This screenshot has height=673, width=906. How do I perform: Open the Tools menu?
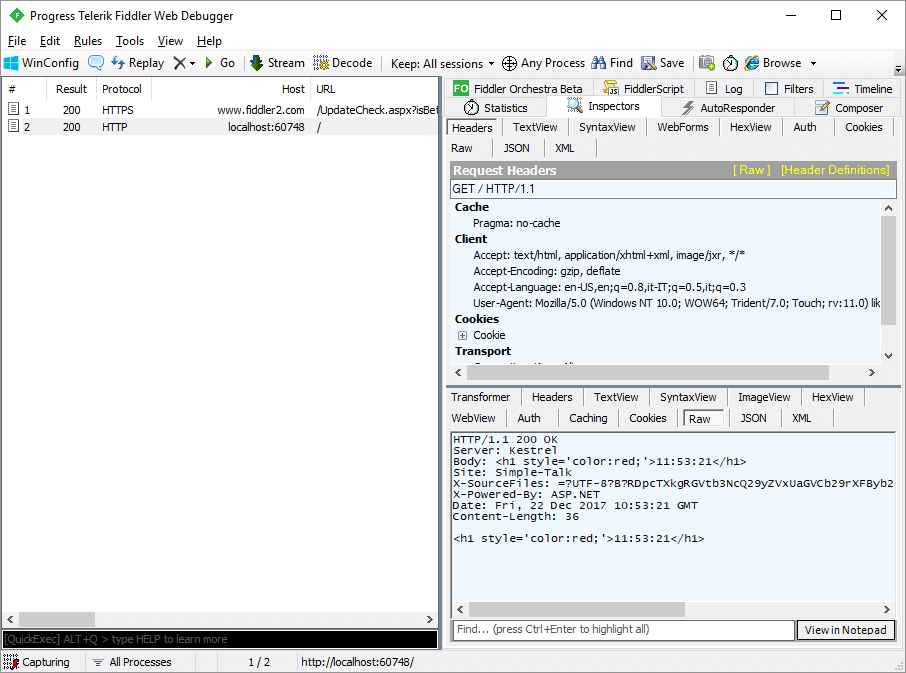(x=129, y=41)
